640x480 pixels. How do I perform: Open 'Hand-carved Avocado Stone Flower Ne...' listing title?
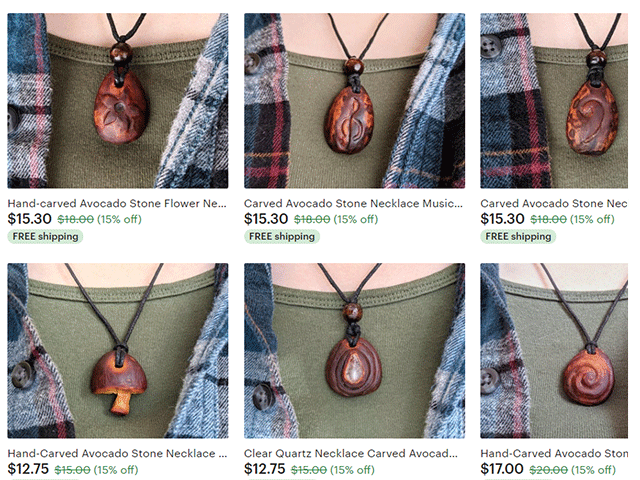point(117,203)
